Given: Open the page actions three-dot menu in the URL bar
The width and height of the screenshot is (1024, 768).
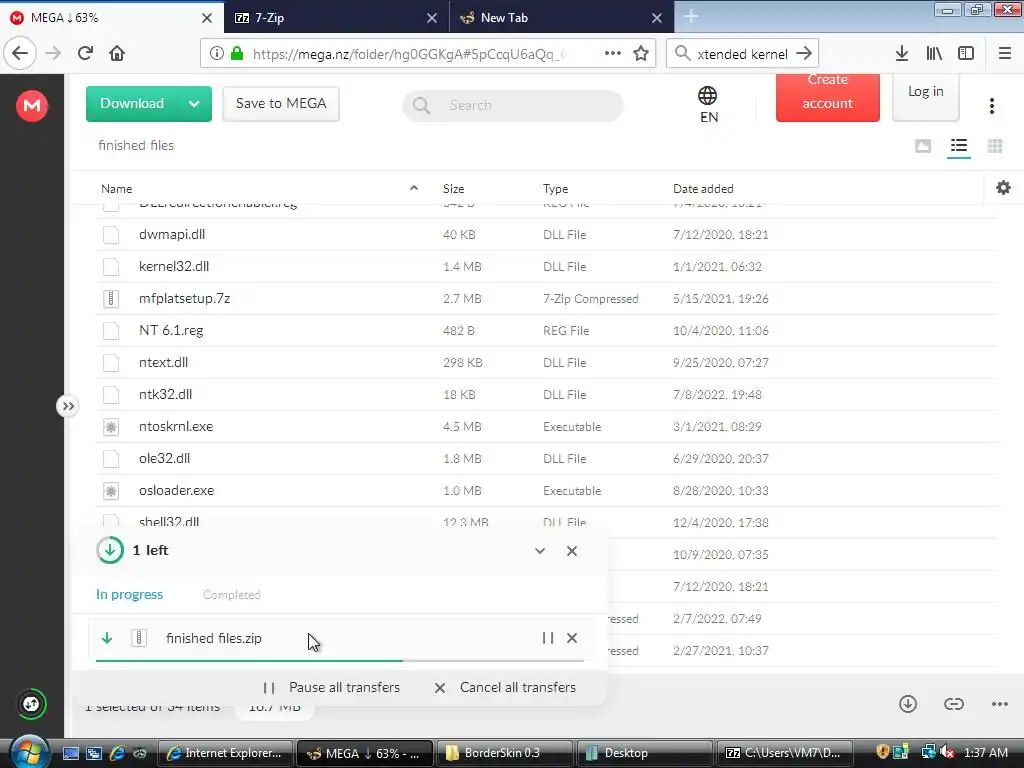Looking at the screenshot, I should (613, 54).
